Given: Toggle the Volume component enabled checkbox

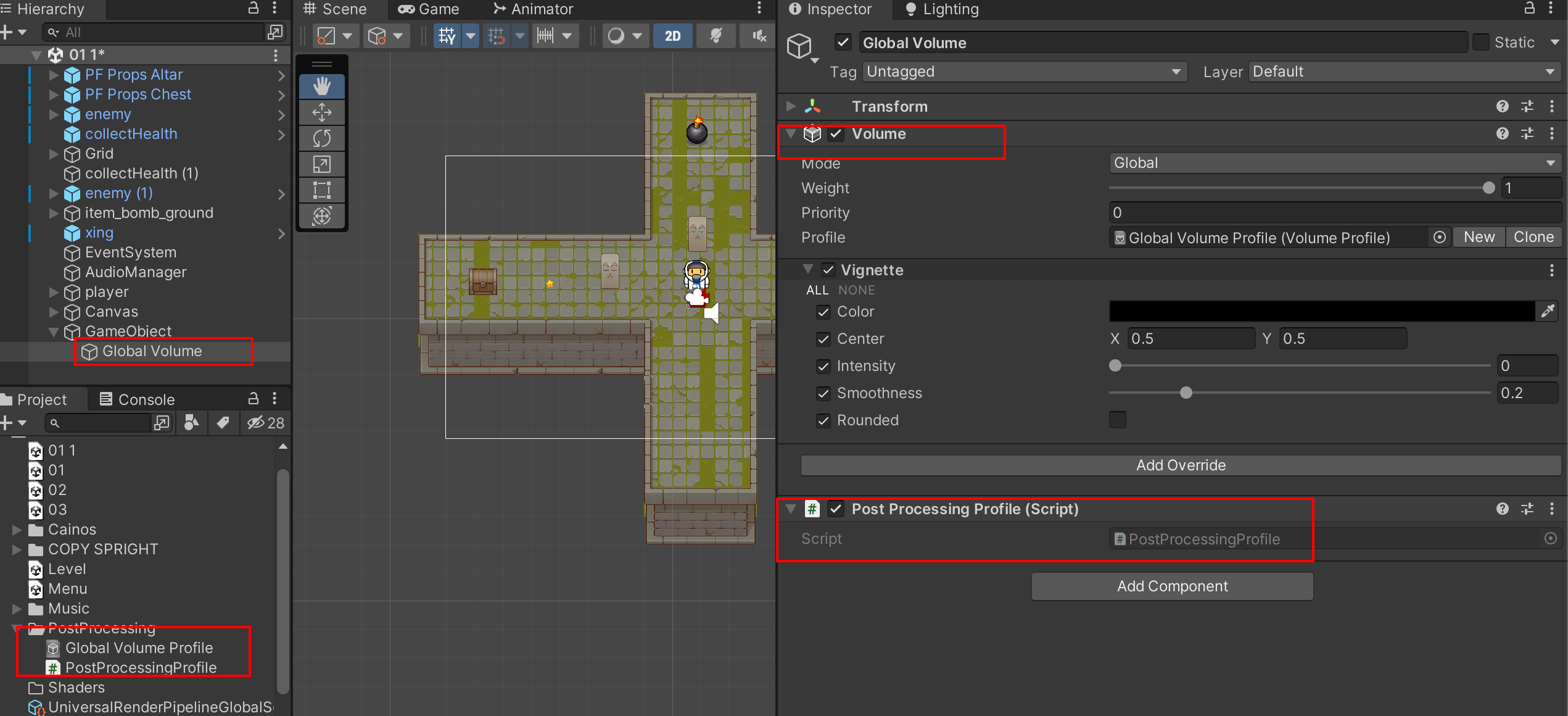Looking at the screenshot, I should [836, 133].
